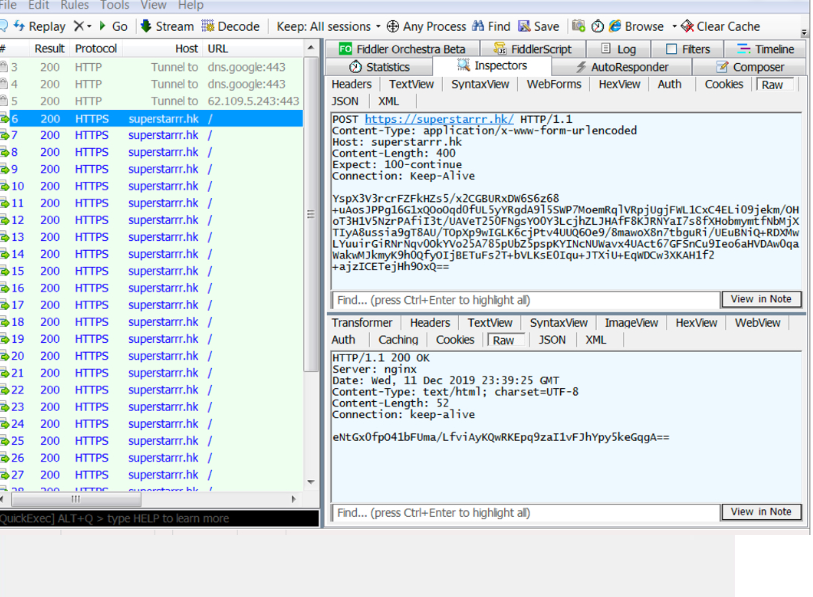Click the timer clock toolbar icon
The image size is (813, 597).
click(x=598, y=26)
